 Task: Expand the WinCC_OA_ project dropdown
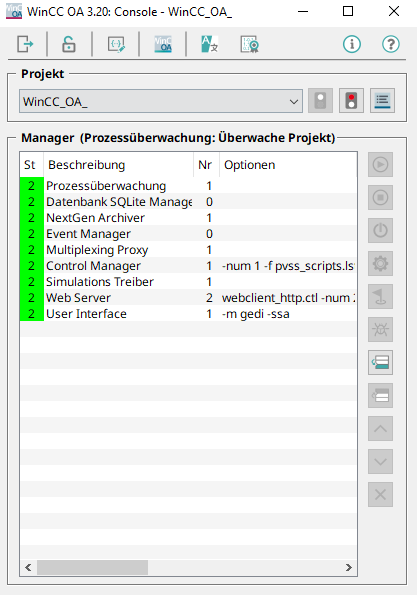point(161,101)
